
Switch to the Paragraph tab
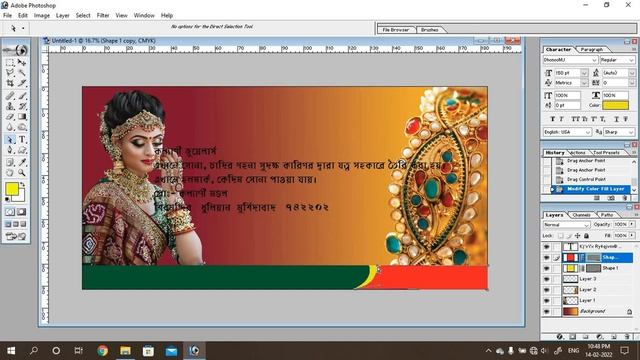point(591,49)
